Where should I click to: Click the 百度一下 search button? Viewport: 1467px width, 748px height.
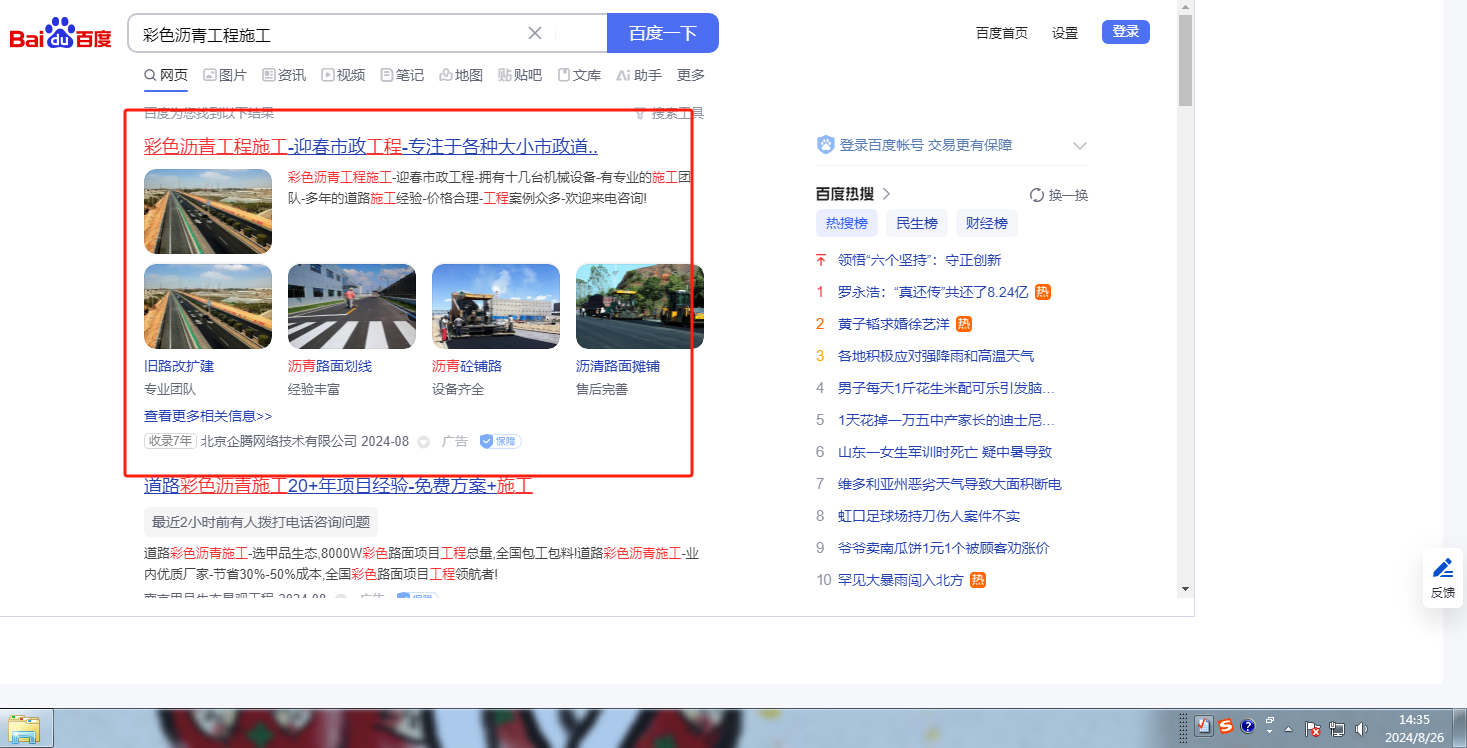point(663,33)
